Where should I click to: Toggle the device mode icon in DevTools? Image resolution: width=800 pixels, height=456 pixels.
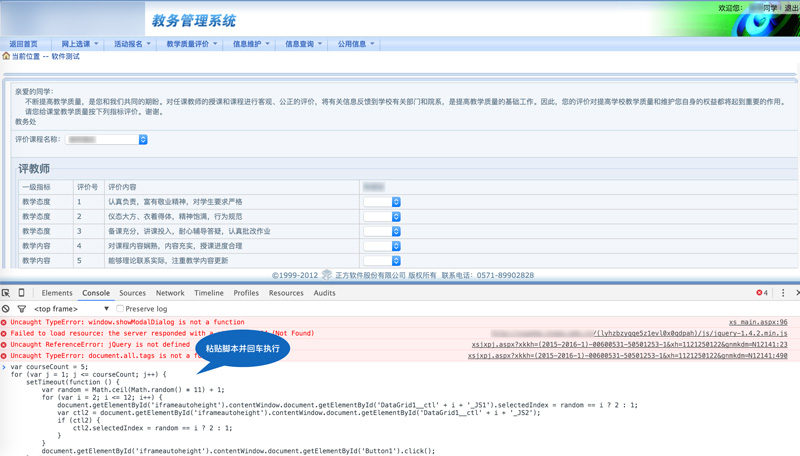click(x=21, y=293)
